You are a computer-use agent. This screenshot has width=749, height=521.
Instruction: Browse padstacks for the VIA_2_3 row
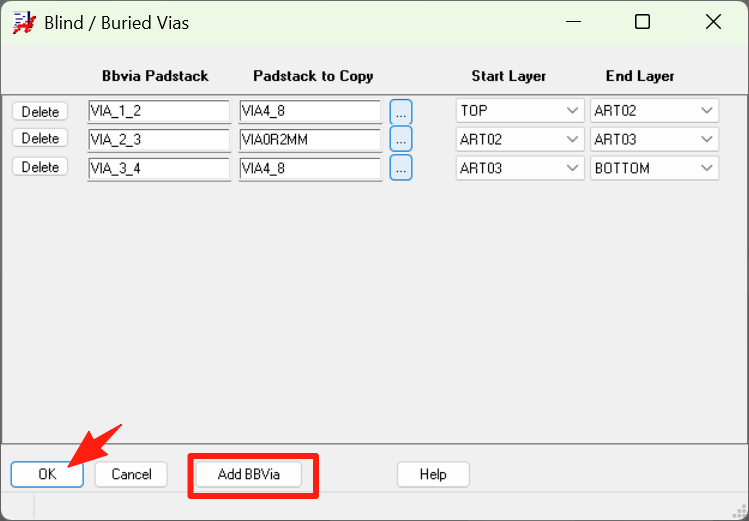click(x=401, y=139)
